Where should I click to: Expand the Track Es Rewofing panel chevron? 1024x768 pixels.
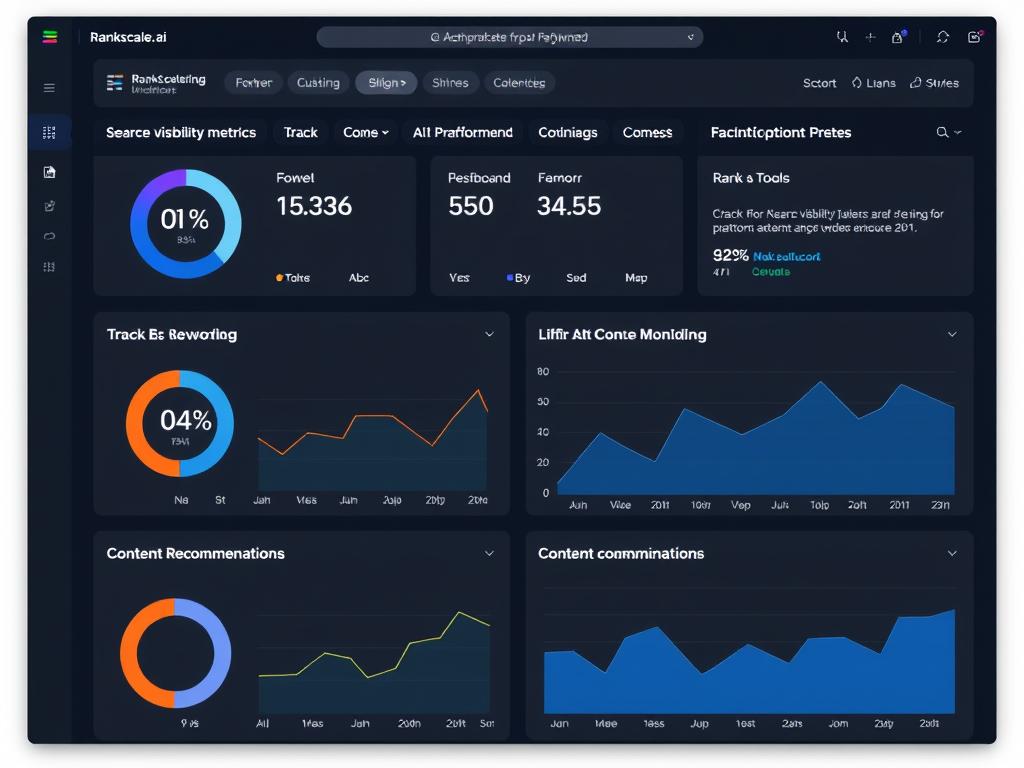(x=489, y=334)
